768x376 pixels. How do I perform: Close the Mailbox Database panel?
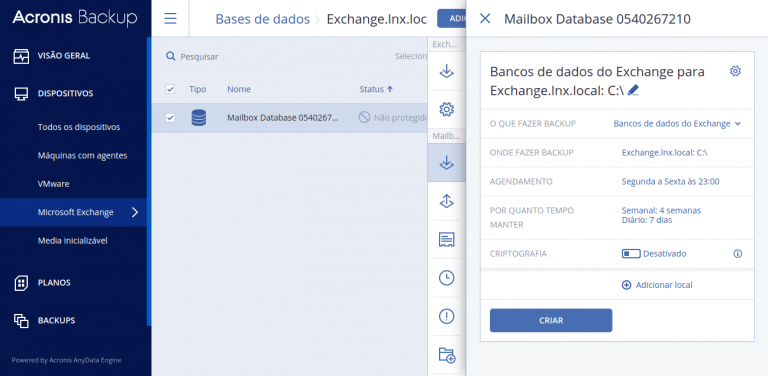pyautogui.click(x=485, y=19)
